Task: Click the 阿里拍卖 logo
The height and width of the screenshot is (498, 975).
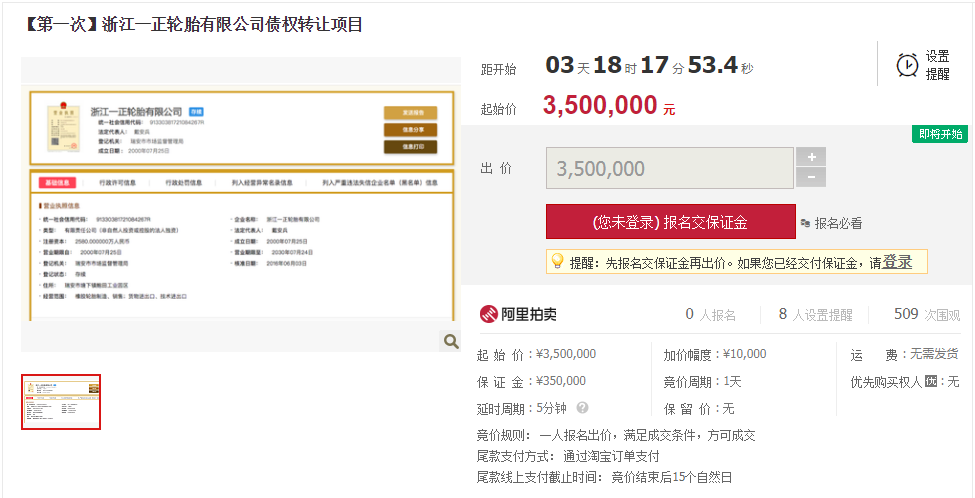Action: pyautogui.click(x=518, y=314)
